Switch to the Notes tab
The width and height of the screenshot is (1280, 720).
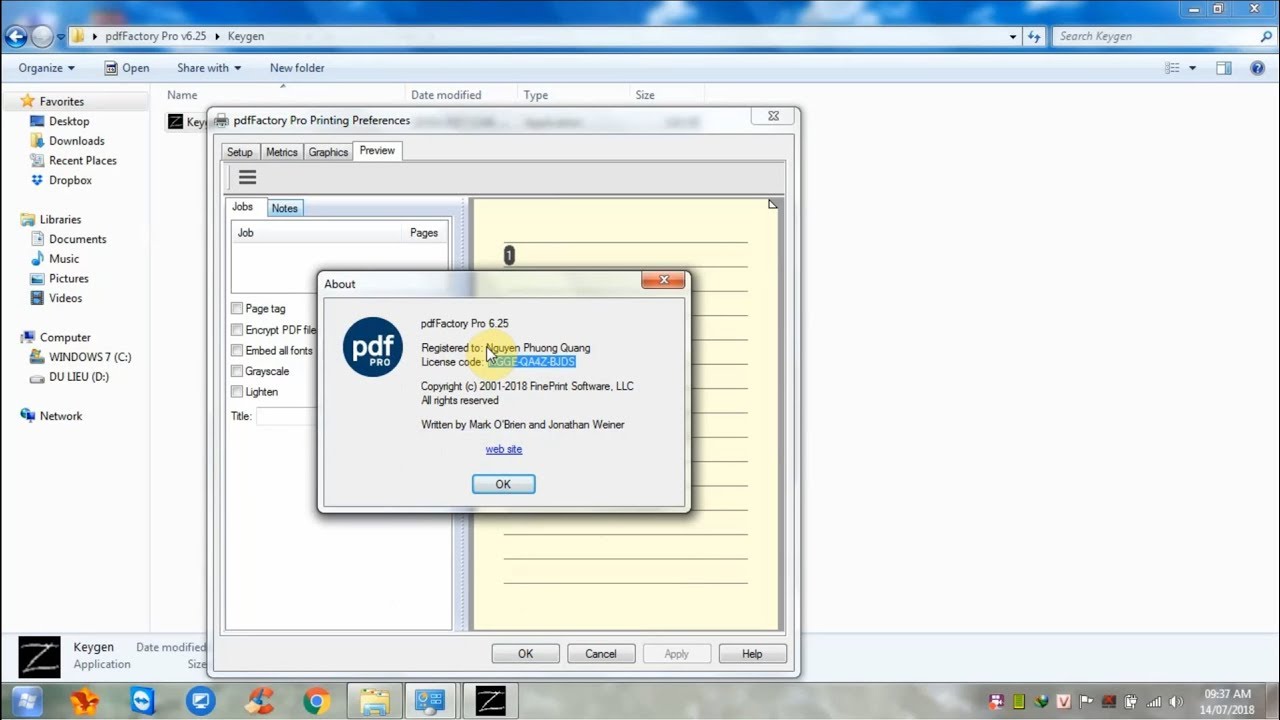[x=285, y=208]
